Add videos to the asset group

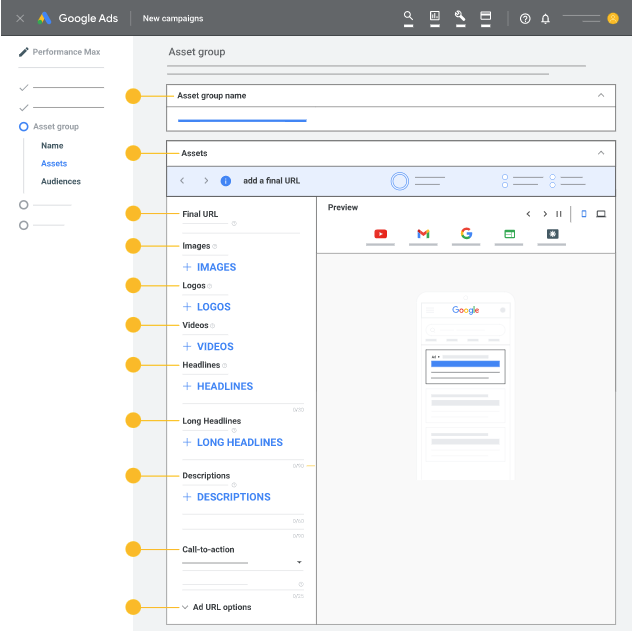(208, 347)
